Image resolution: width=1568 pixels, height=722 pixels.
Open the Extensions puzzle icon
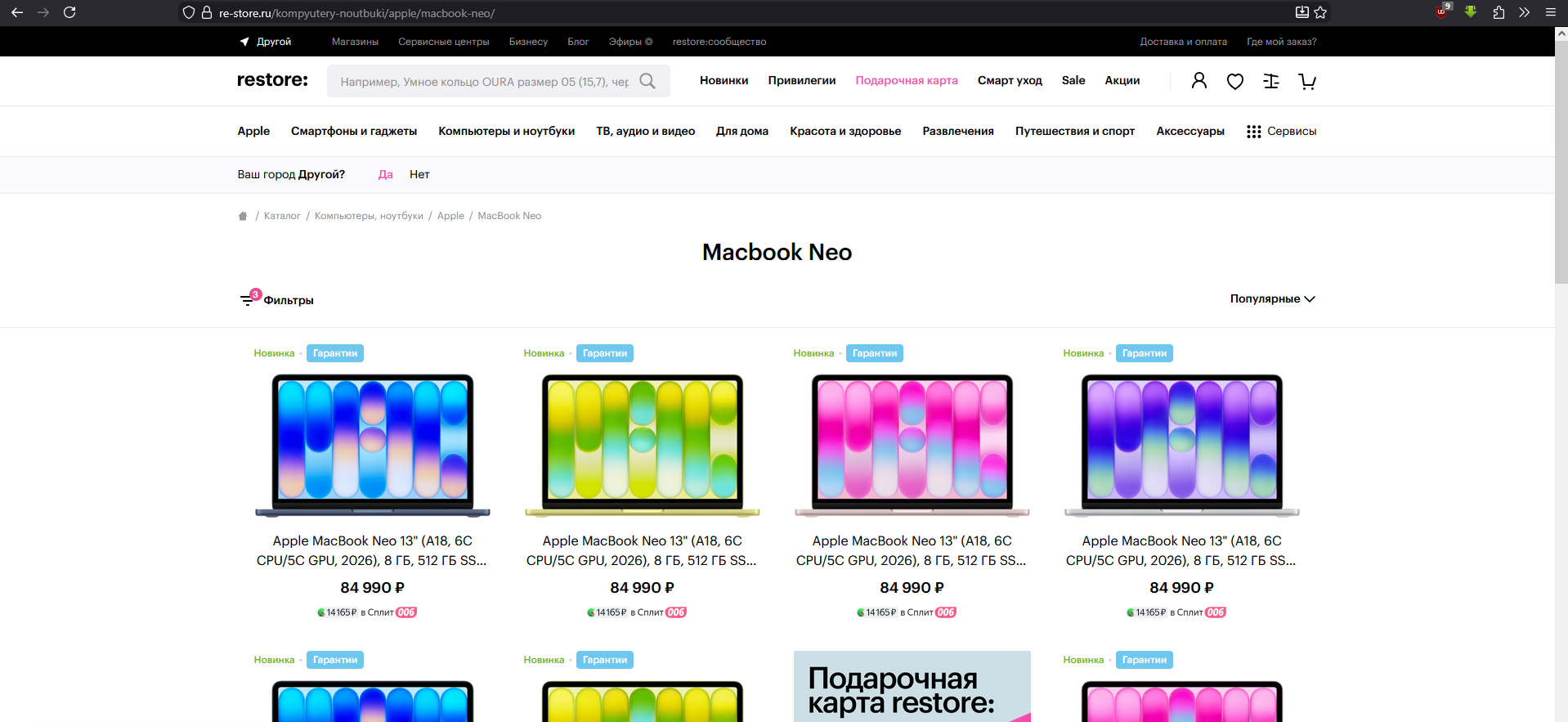tap(1499, 12)
